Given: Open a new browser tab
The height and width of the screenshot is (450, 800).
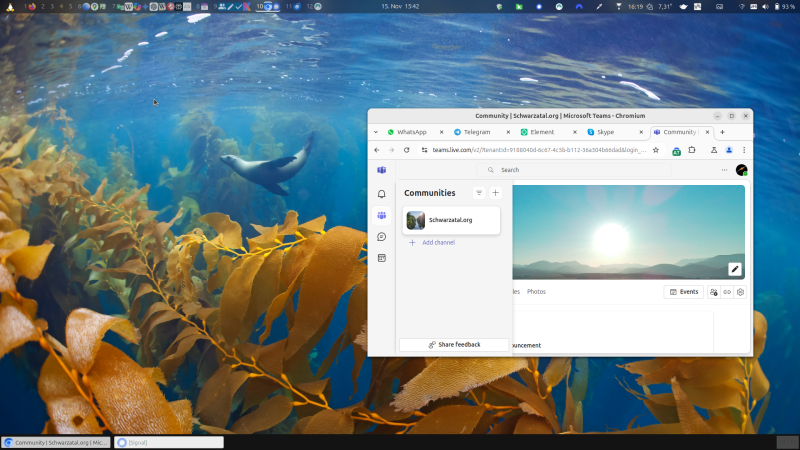Looking at the screenshot, I should tap(722, 132).
